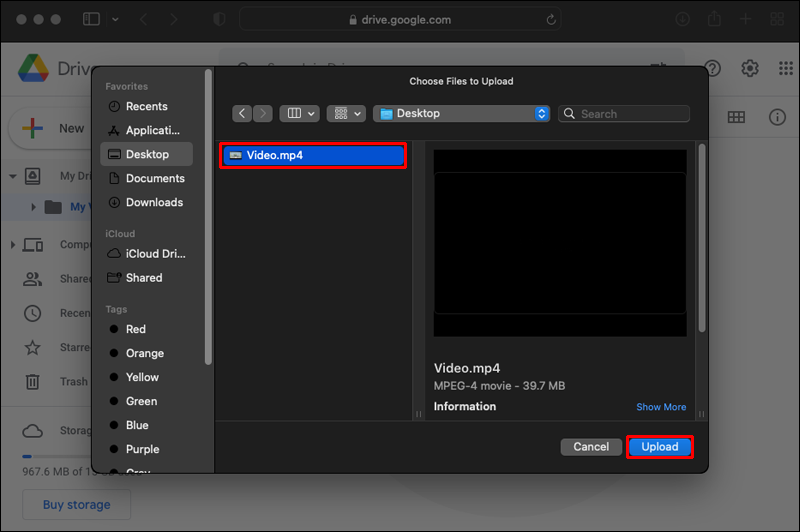Screen dimensions: 800x532
Task: Click the Drive storage usage bar
Action: coord(57,457)
